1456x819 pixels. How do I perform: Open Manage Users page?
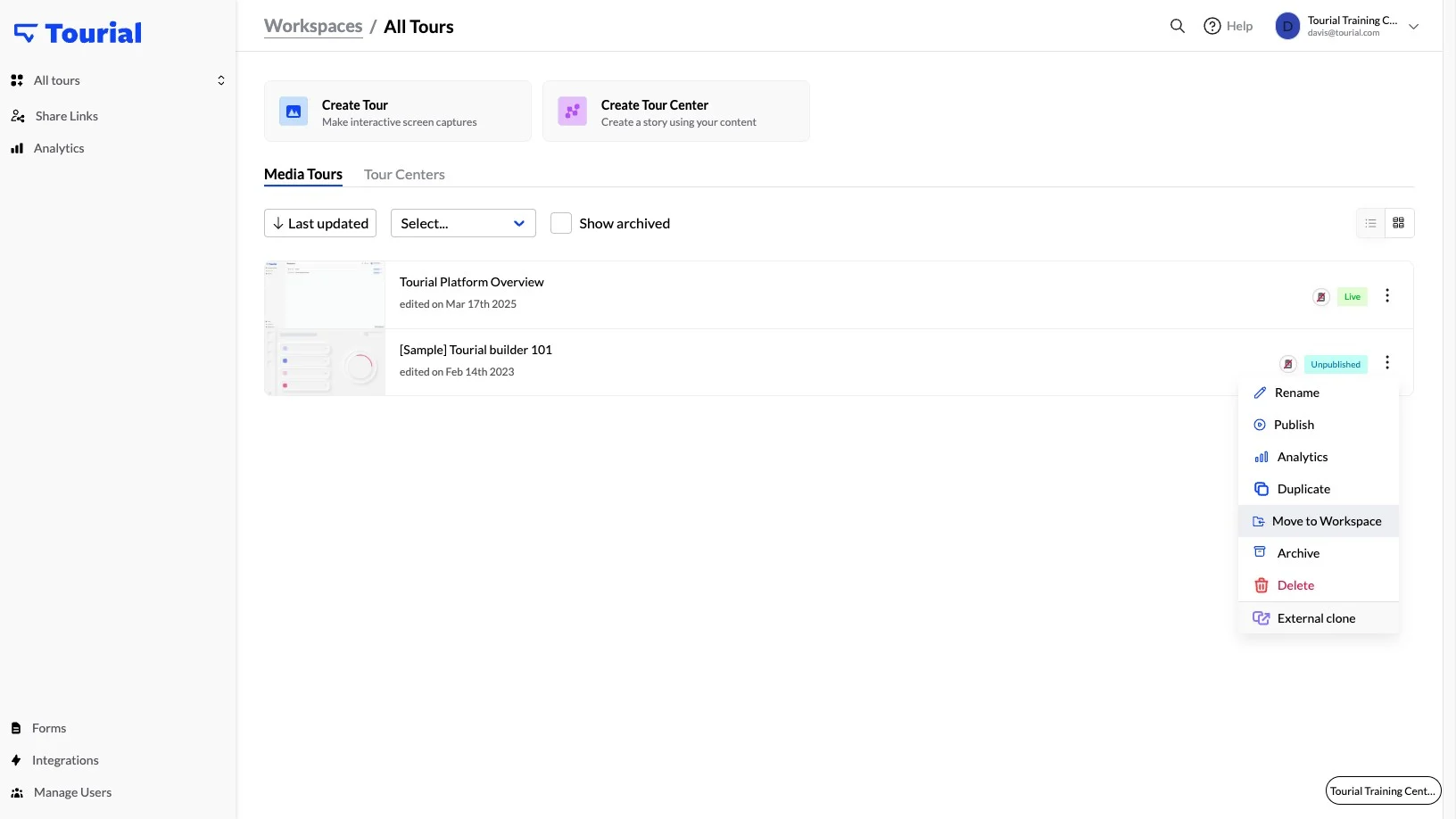[72, 792]
